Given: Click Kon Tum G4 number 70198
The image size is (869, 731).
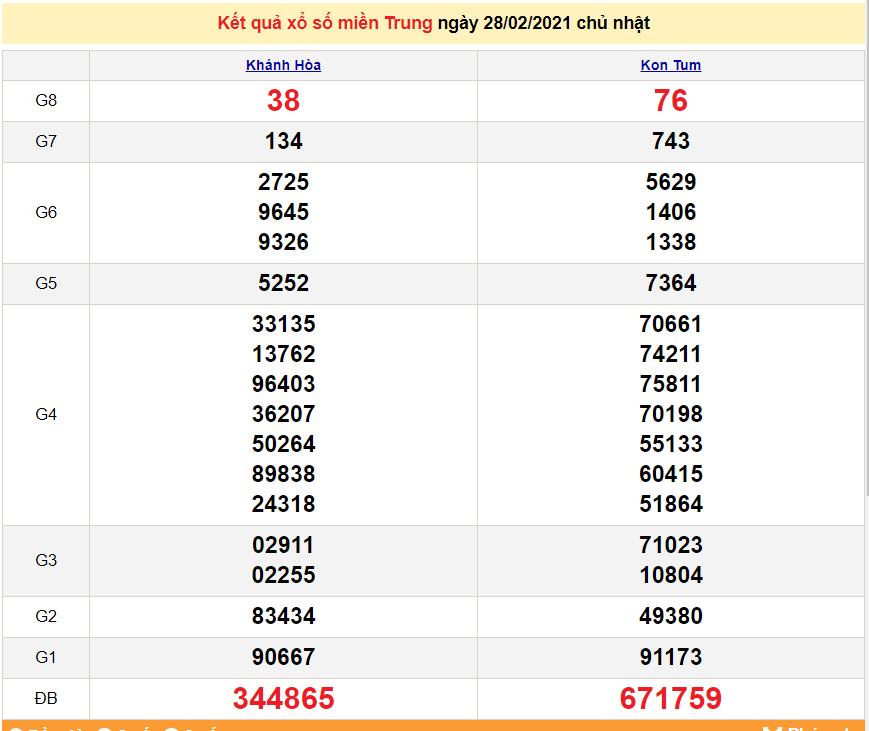Looking at the screenshot, I should pos(670,414).
